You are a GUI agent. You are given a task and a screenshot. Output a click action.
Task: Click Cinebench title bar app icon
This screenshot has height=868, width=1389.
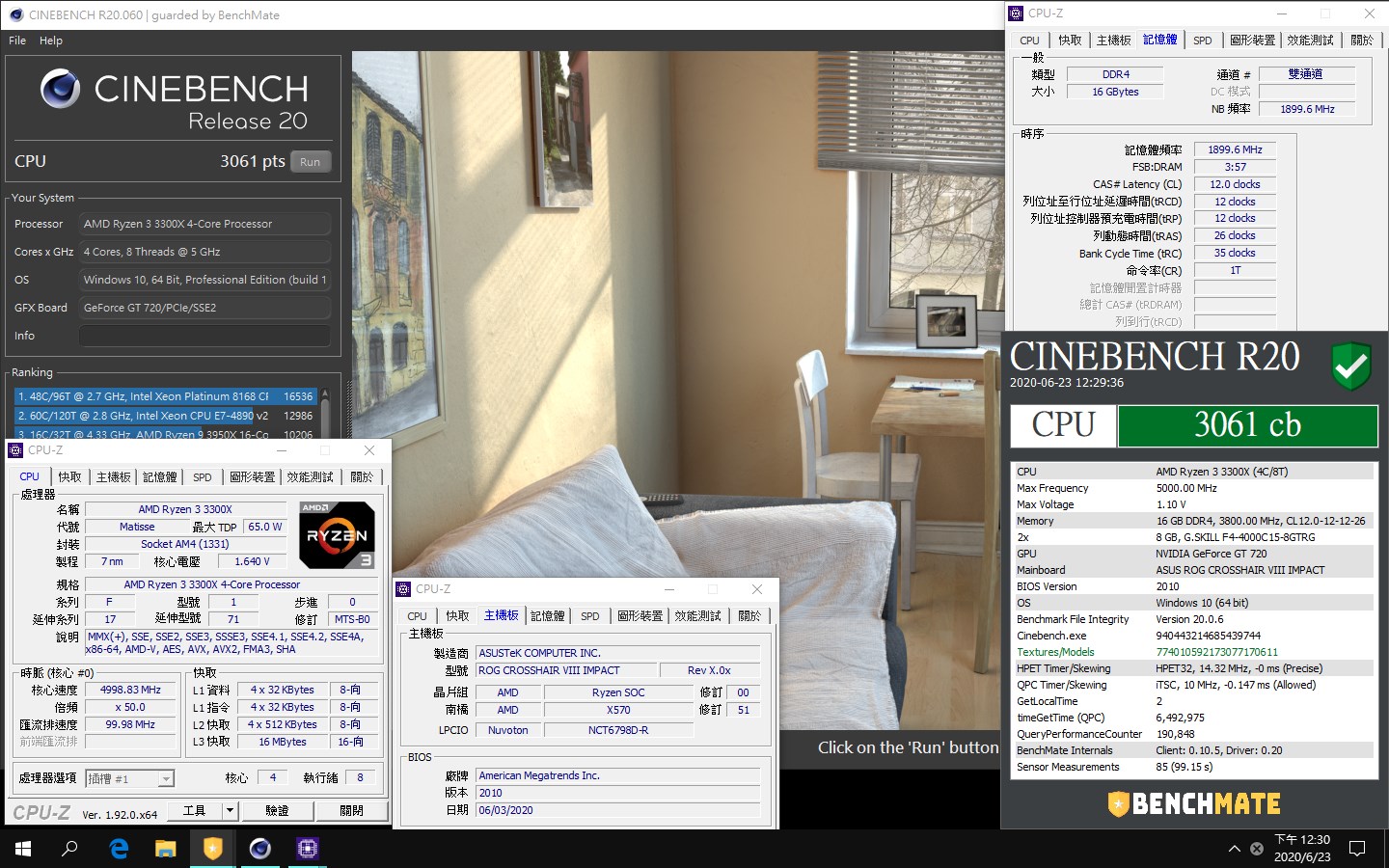[15, 14]
